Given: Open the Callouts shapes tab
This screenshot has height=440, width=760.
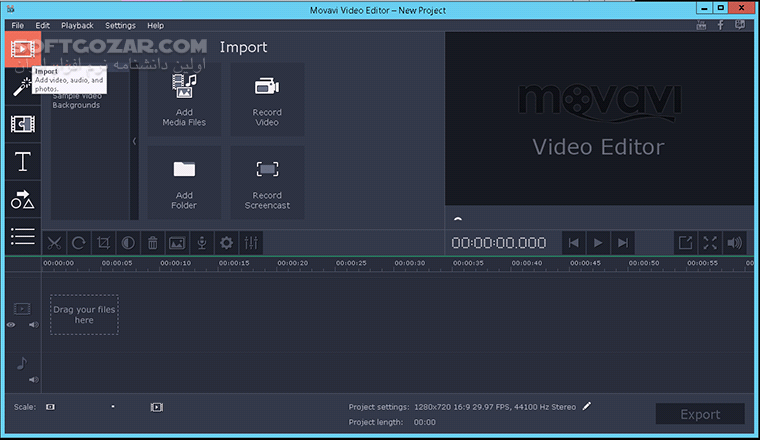Looking at the screenshot, I should 23,199.
